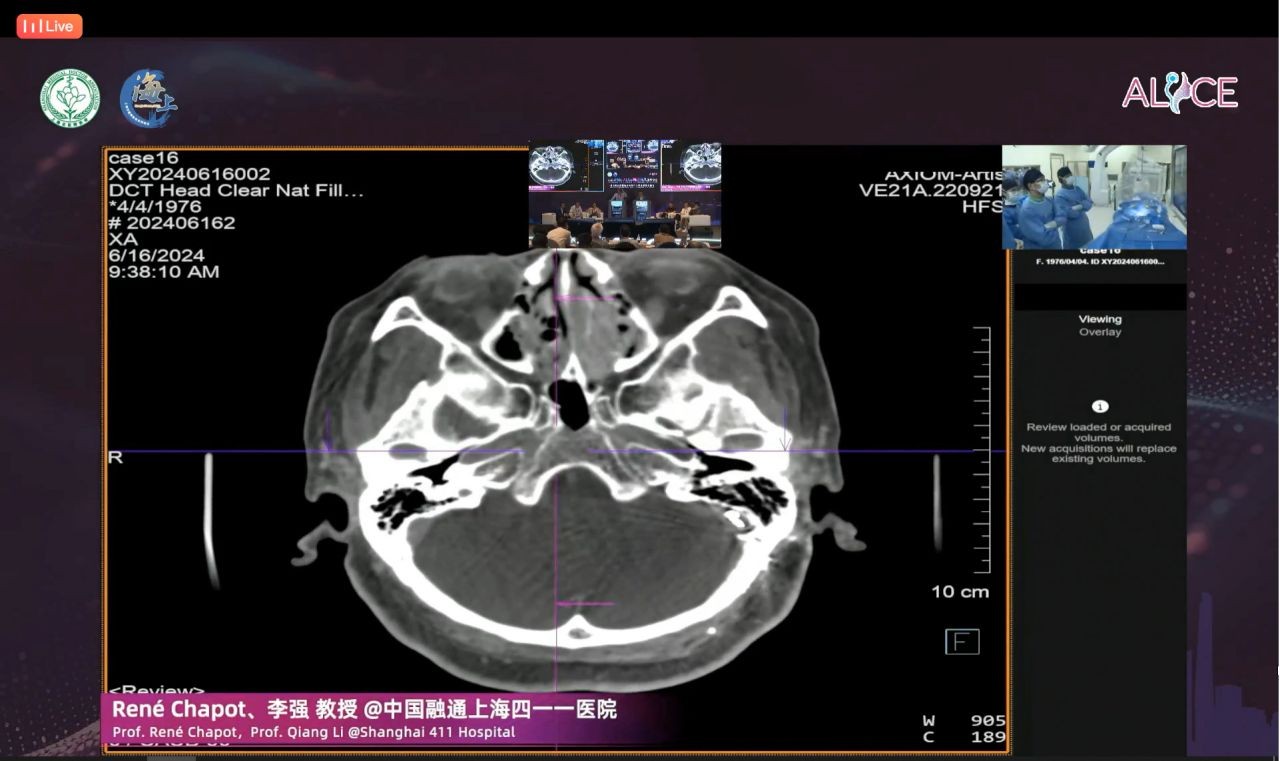The image size is (1280, 761).
Task: Click the numbered step 1 info badge
Action: point(1100,407)
